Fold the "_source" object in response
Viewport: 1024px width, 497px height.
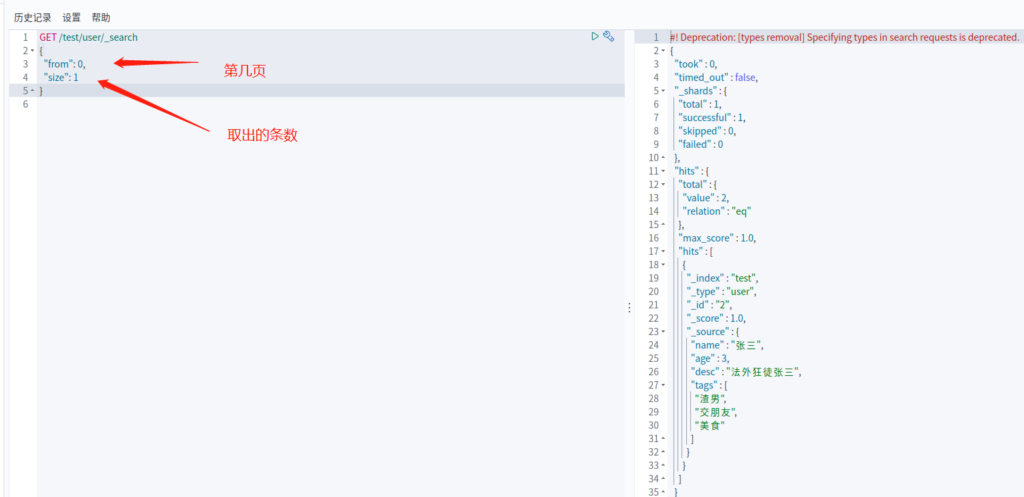[662, 332]
